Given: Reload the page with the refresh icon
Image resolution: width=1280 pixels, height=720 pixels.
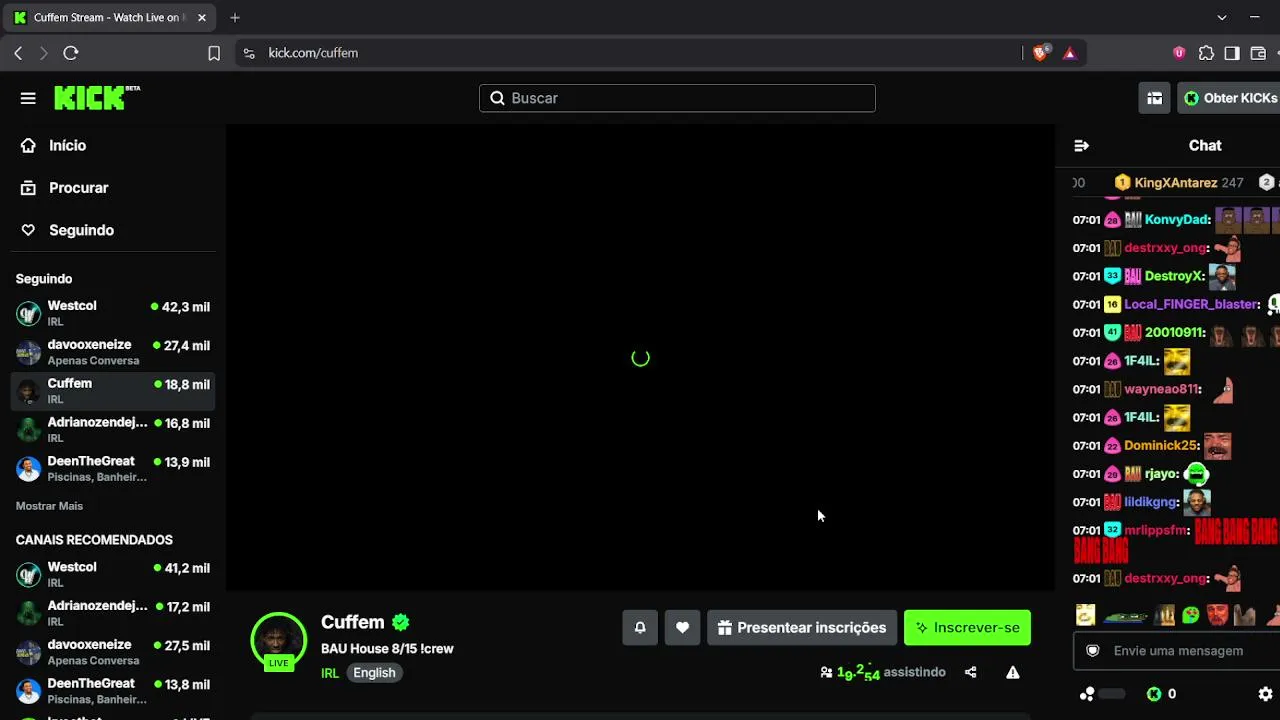Looking at the screenshot, I should click(x=71, y=53).
